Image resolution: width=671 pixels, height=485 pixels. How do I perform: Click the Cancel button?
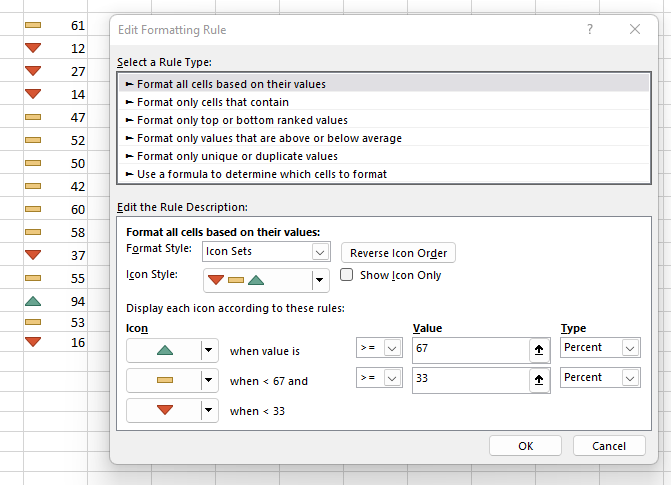[609, 446]
